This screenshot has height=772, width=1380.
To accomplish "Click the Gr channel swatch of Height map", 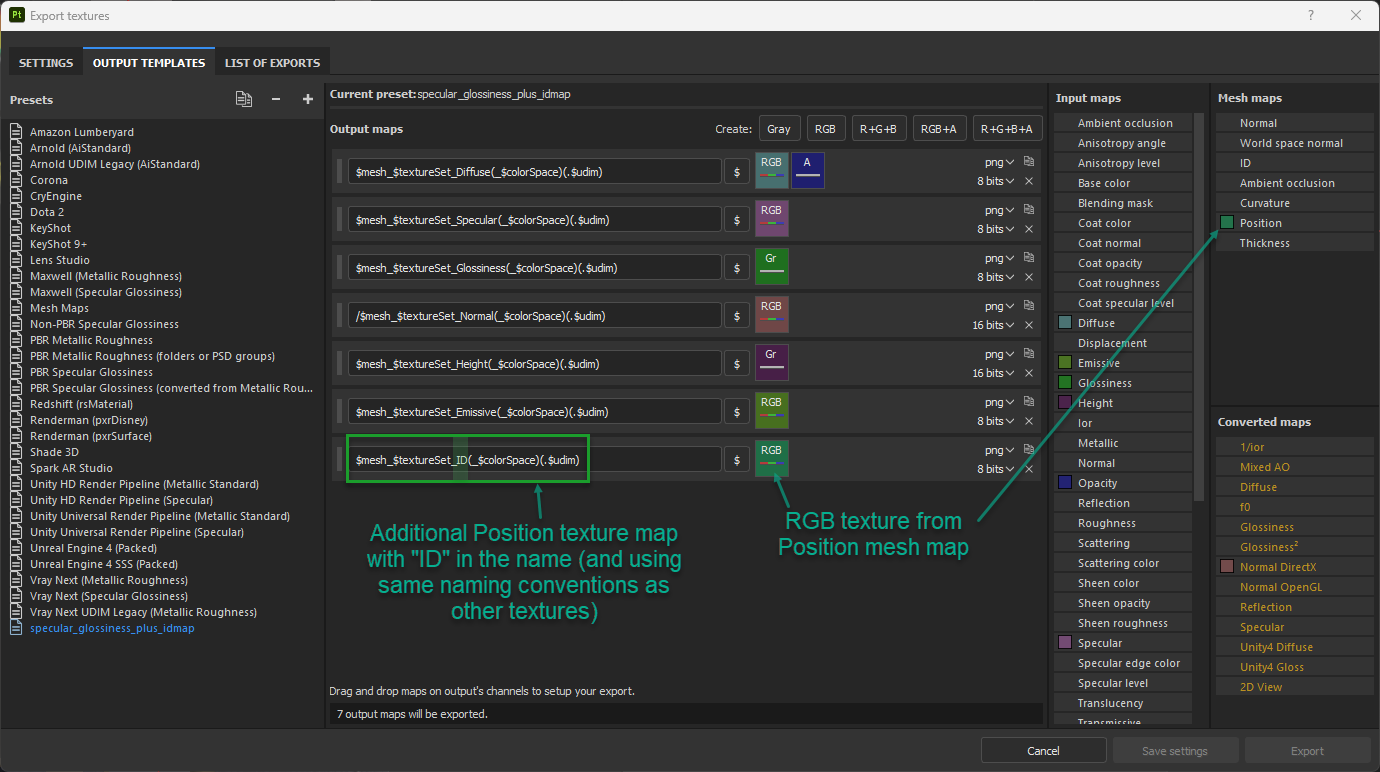I will (x=771, y=363).
